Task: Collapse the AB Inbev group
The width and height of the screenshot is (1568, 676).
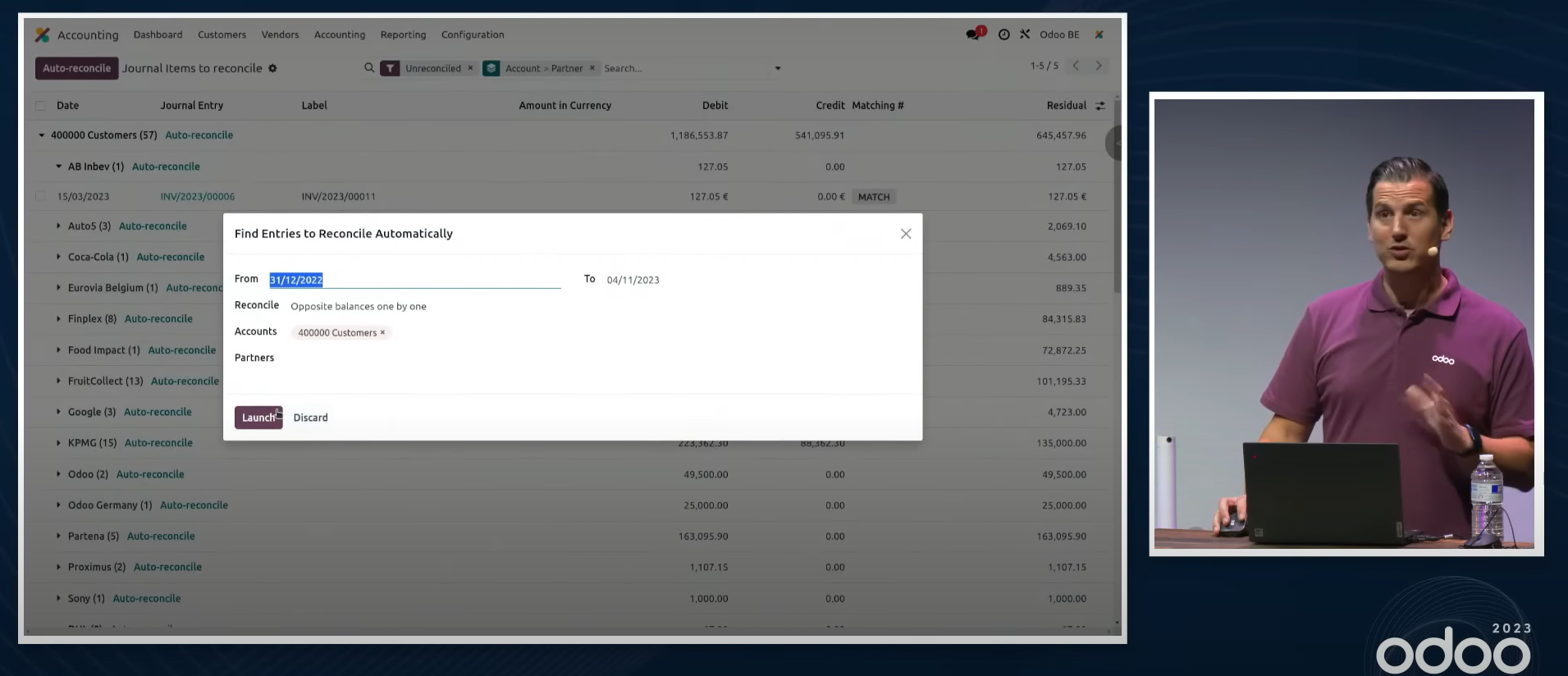Action: coord(58,167)
